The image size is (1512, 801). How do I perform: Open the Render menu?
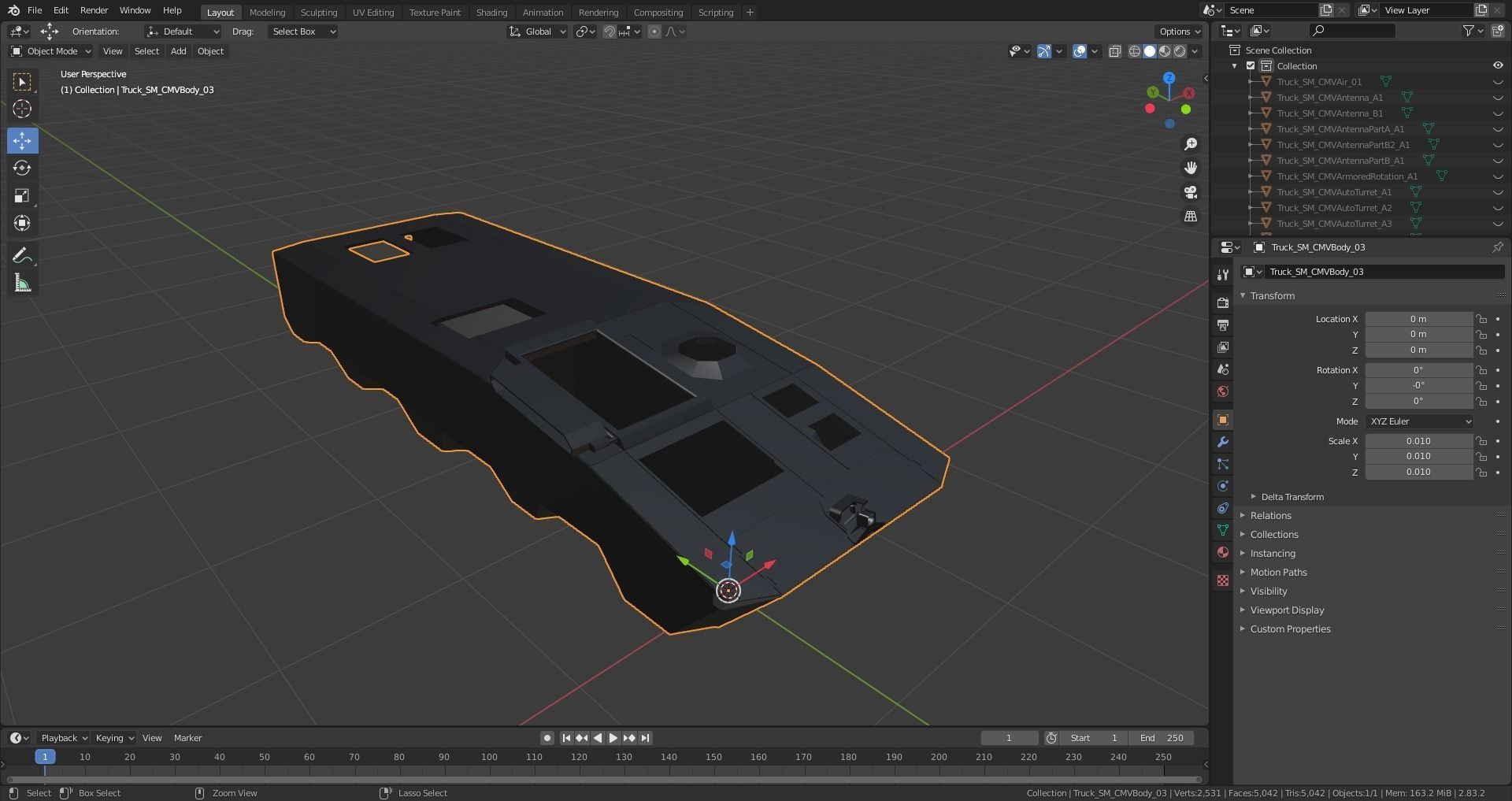94,10
